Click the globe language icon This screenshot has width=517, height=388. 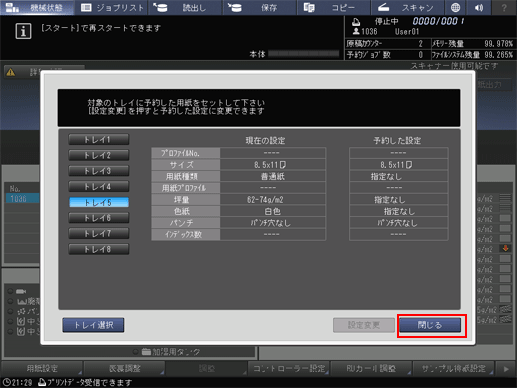click(x=455, y=7)
